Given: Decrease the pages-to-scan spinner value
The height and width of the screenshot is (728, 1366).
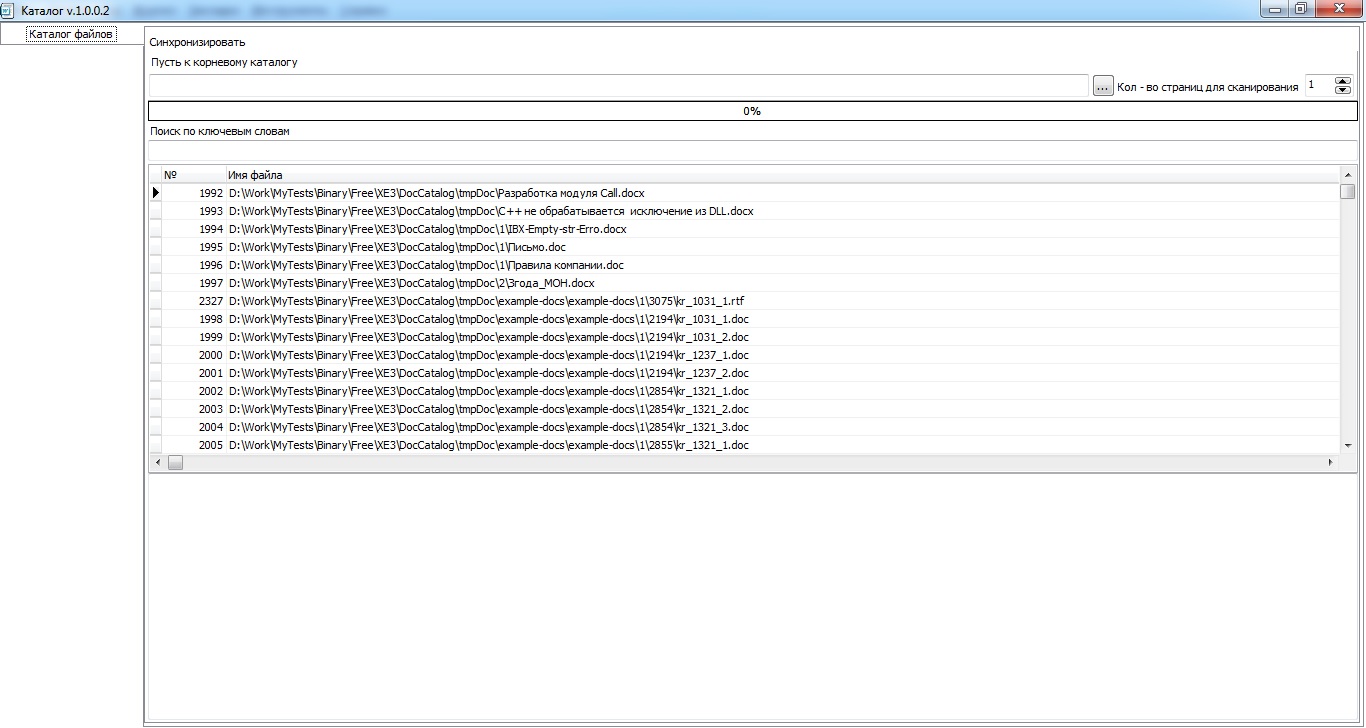Looking at the screenshot, I should click(x=1343, y=91).
